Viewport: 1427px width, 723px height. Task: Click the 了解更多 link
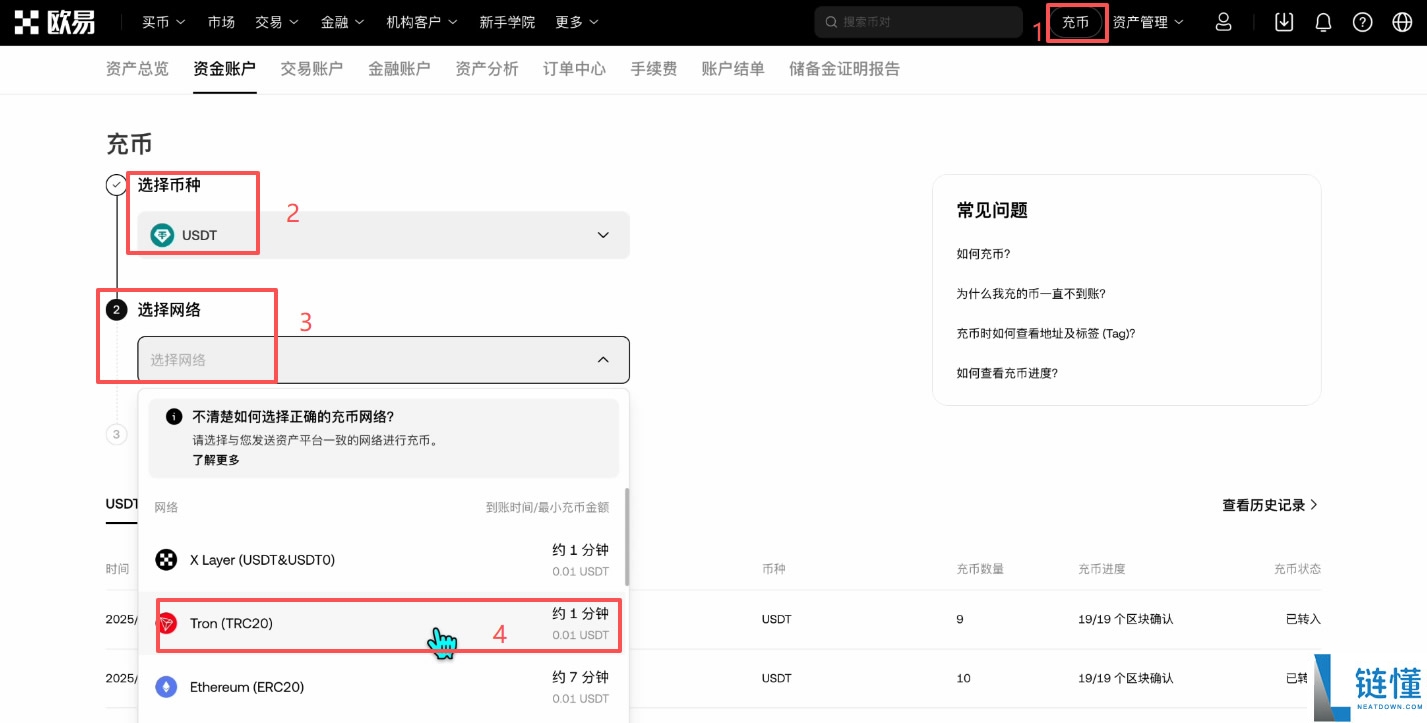[216, 460]
